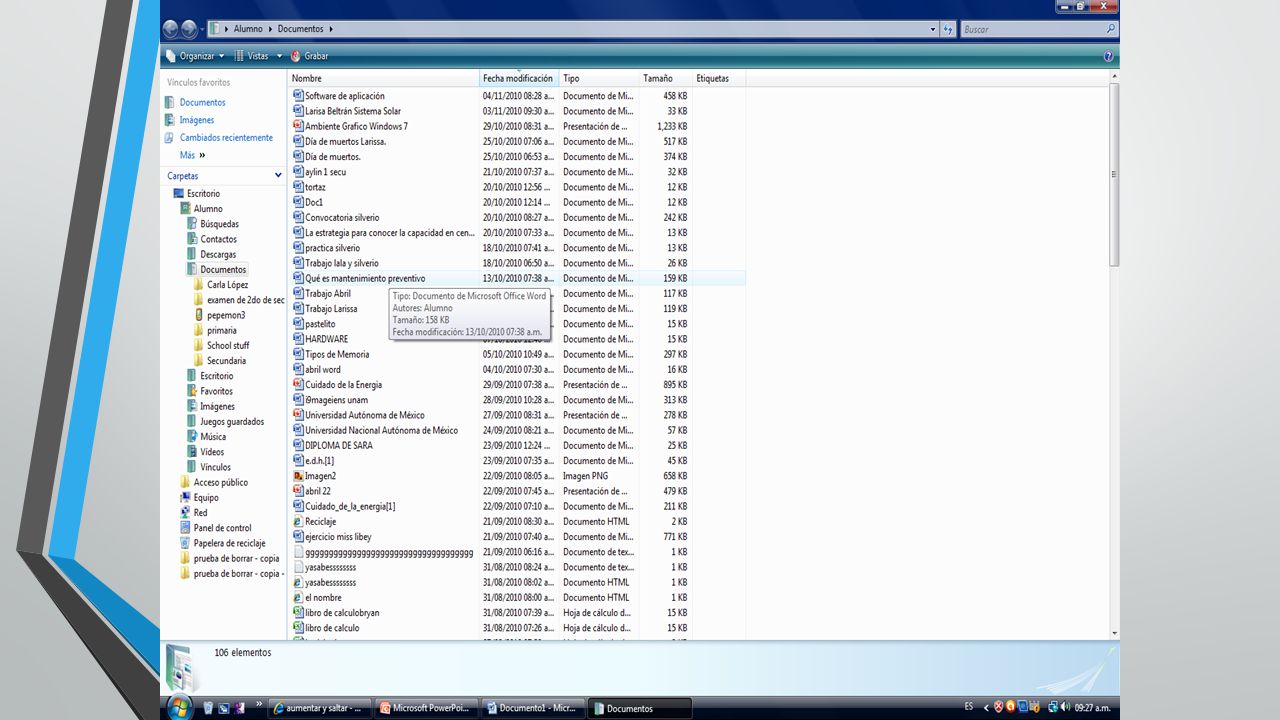Image resolution: width=1280 pixels, height=720 pixels.
Task: Switch to aumentar y saltar taskbar button
Action: click(321, 708)
